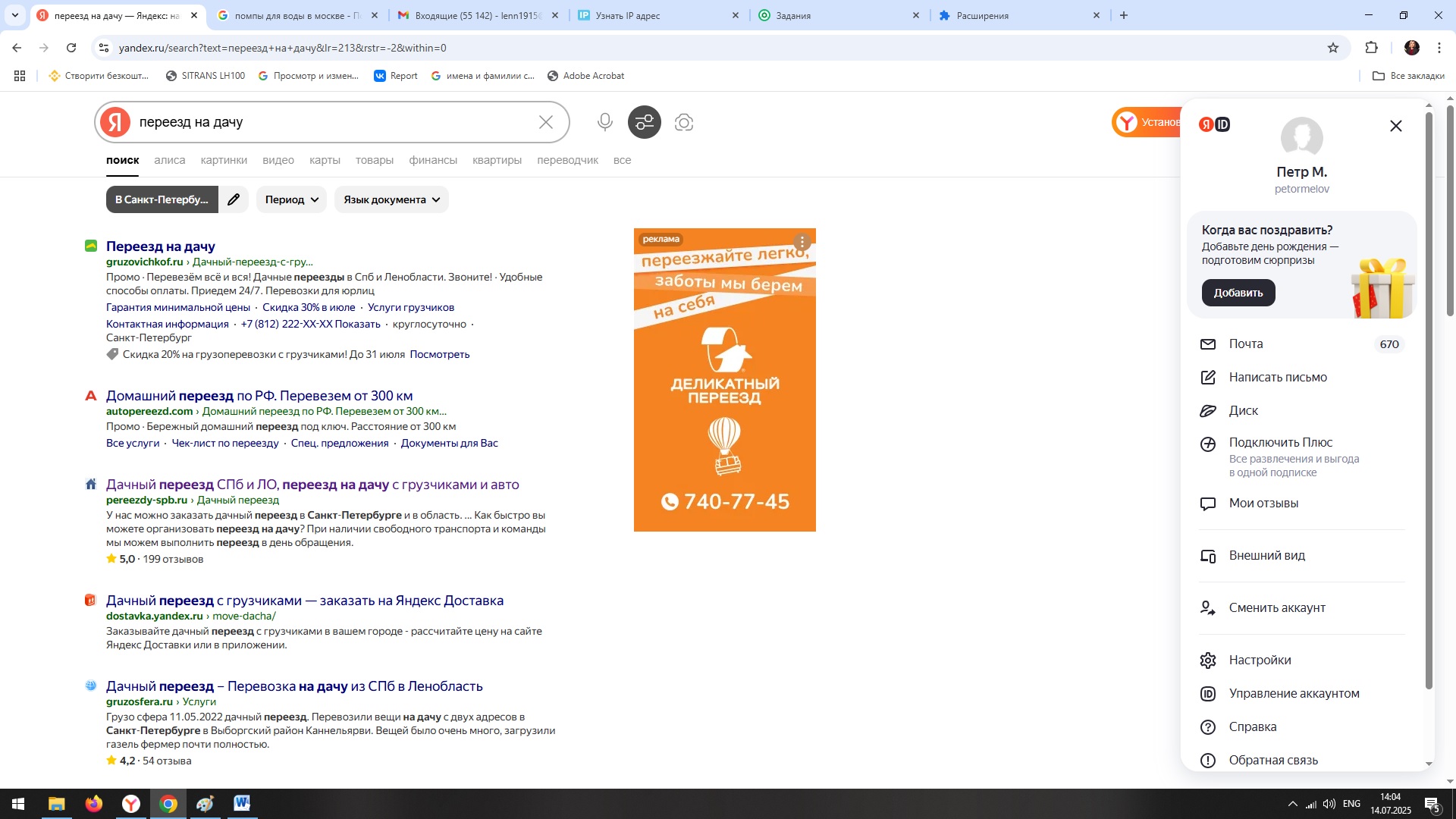Open the Яндекс Доставка result link
The width and height of the screenshot is (1456, 819).
[305, 601]
